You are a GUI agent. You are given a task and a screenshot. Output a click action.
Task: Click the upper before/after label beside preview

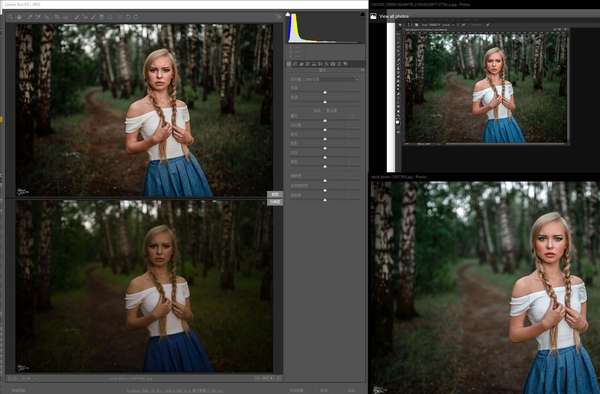click(x=275, y=194)
